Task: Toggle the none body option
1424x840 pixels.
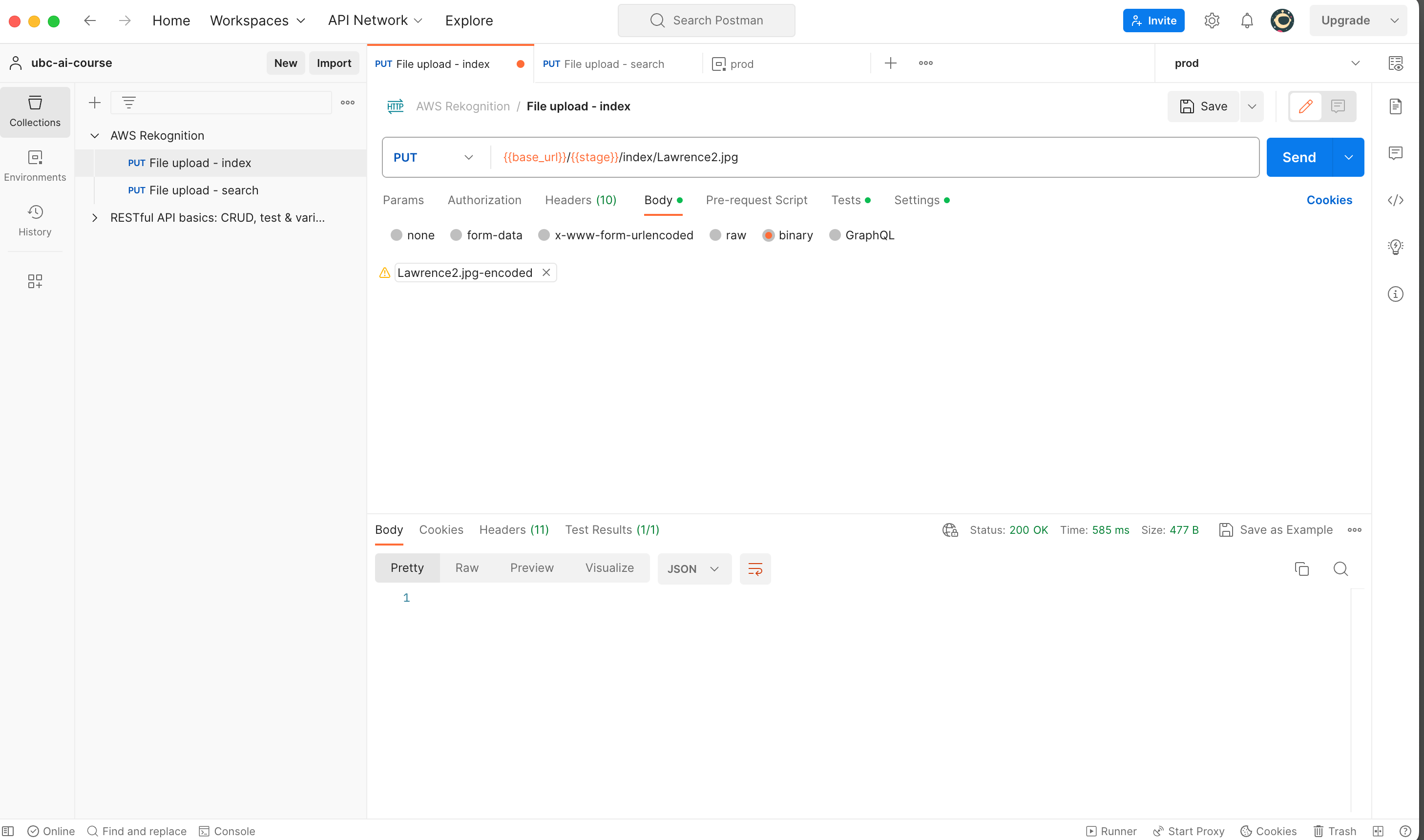Action: tap(396, 235)
